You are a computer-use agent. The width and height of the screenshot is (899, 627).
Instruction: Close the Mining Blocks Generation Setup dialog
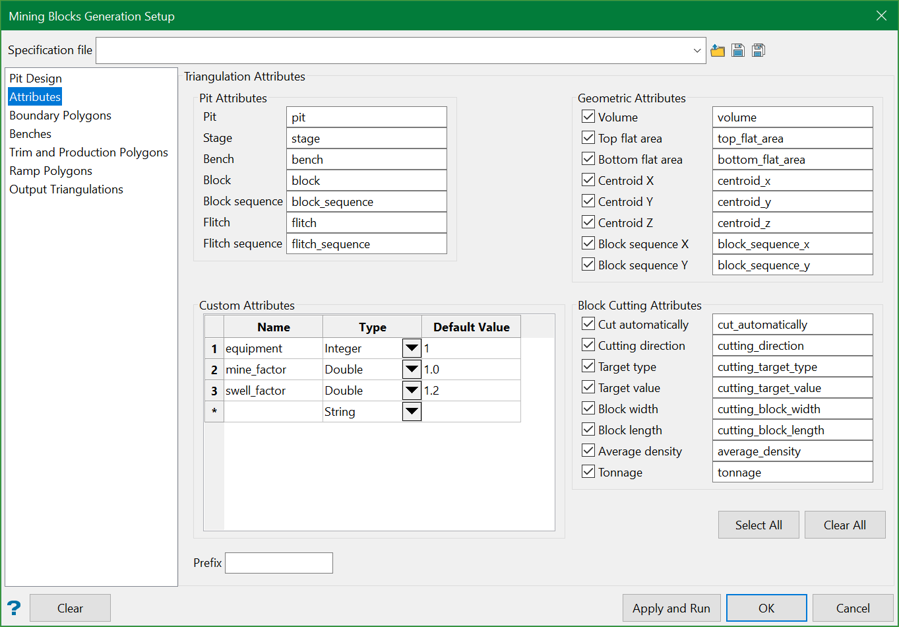click(x=881, y=16)
